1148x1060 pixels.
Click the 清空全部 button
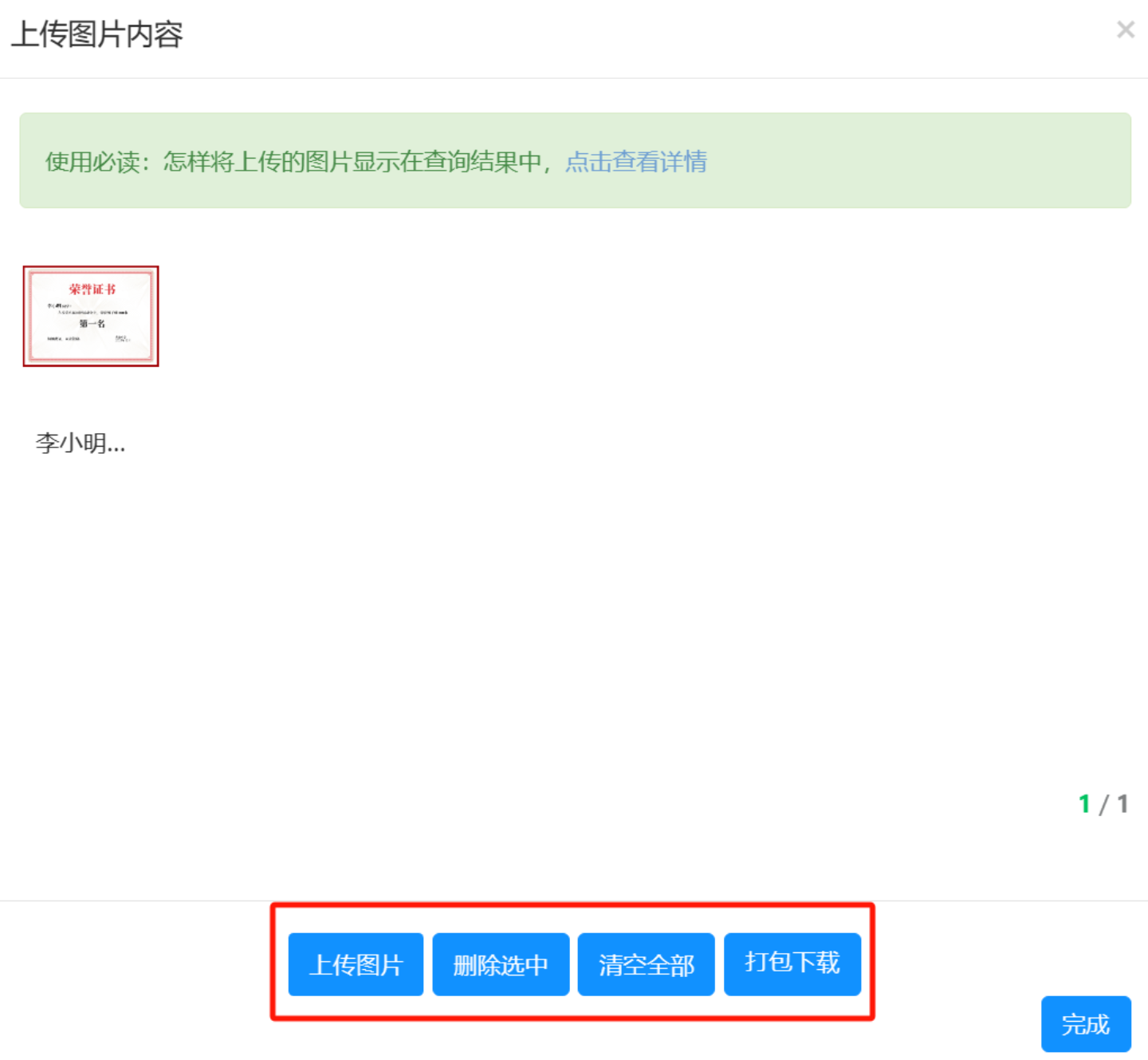click(x=646, y=964)
